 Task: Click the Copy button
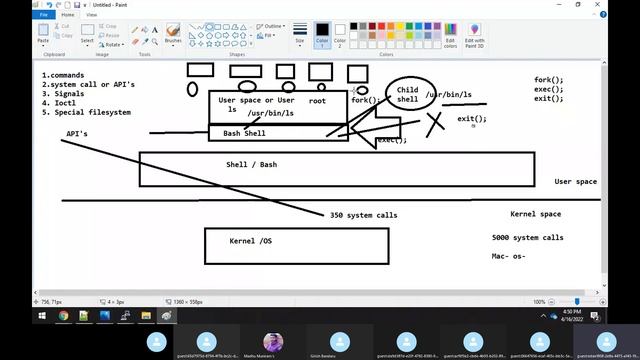pos(63,36)
